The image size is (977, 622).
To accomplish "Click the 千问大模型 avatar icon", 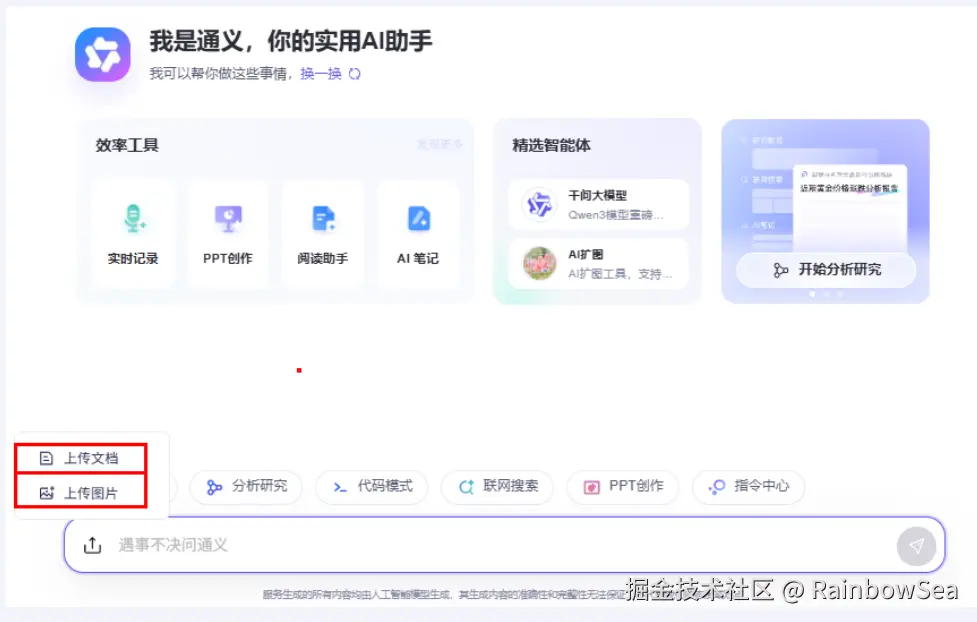I will tap(539, 204).
